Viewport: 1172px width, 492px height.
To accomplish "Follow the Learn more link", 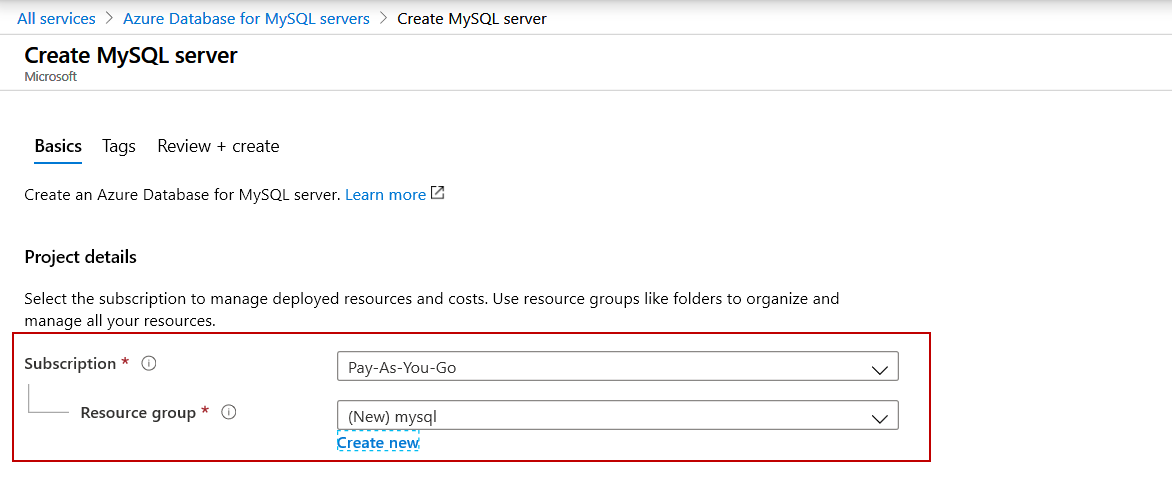I will pos(385,195).
